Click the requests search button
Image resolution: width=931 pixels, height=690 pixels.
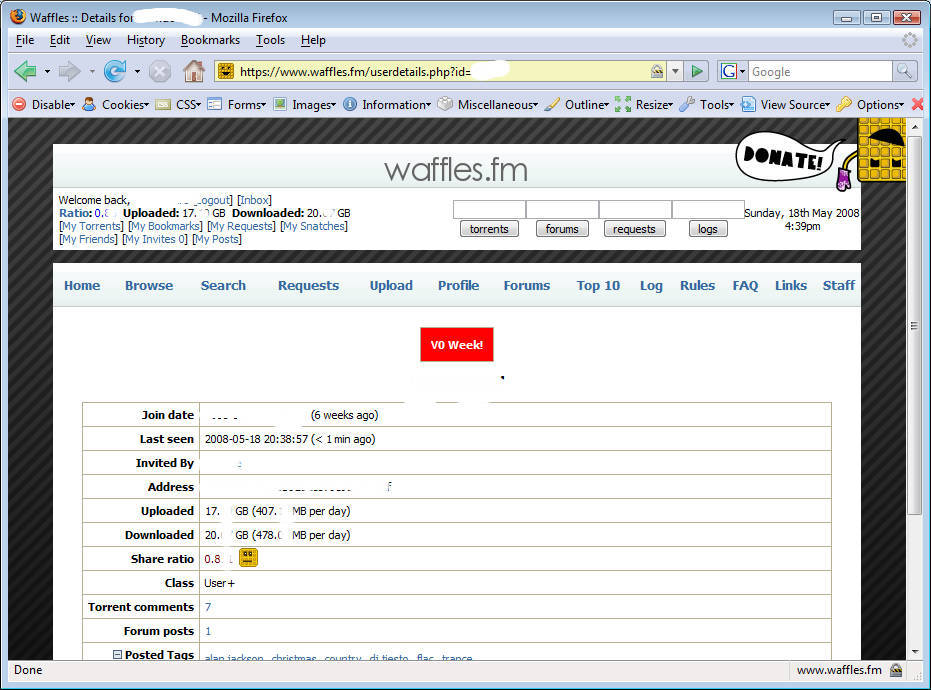point(634,229)
